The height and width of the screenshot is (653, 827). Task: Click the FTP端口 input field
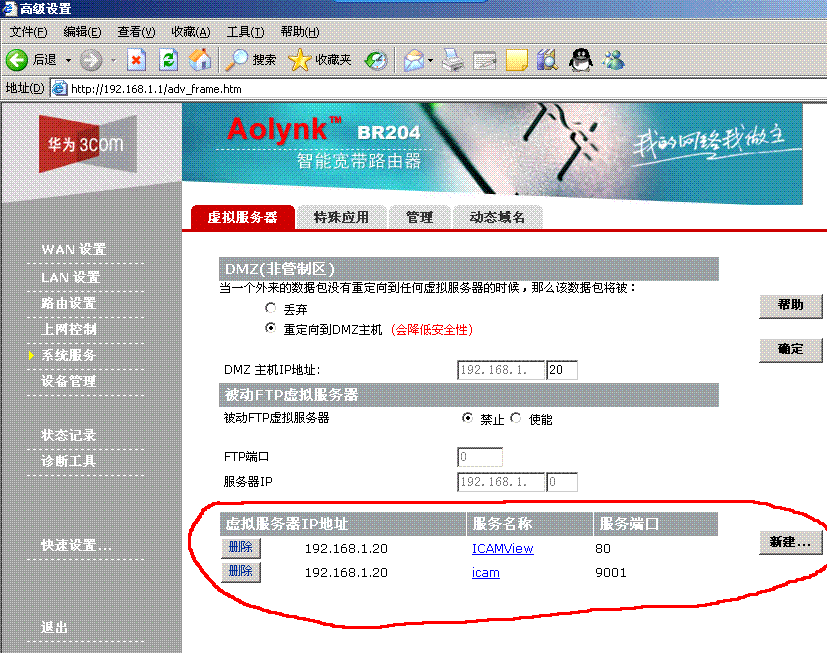480,457
